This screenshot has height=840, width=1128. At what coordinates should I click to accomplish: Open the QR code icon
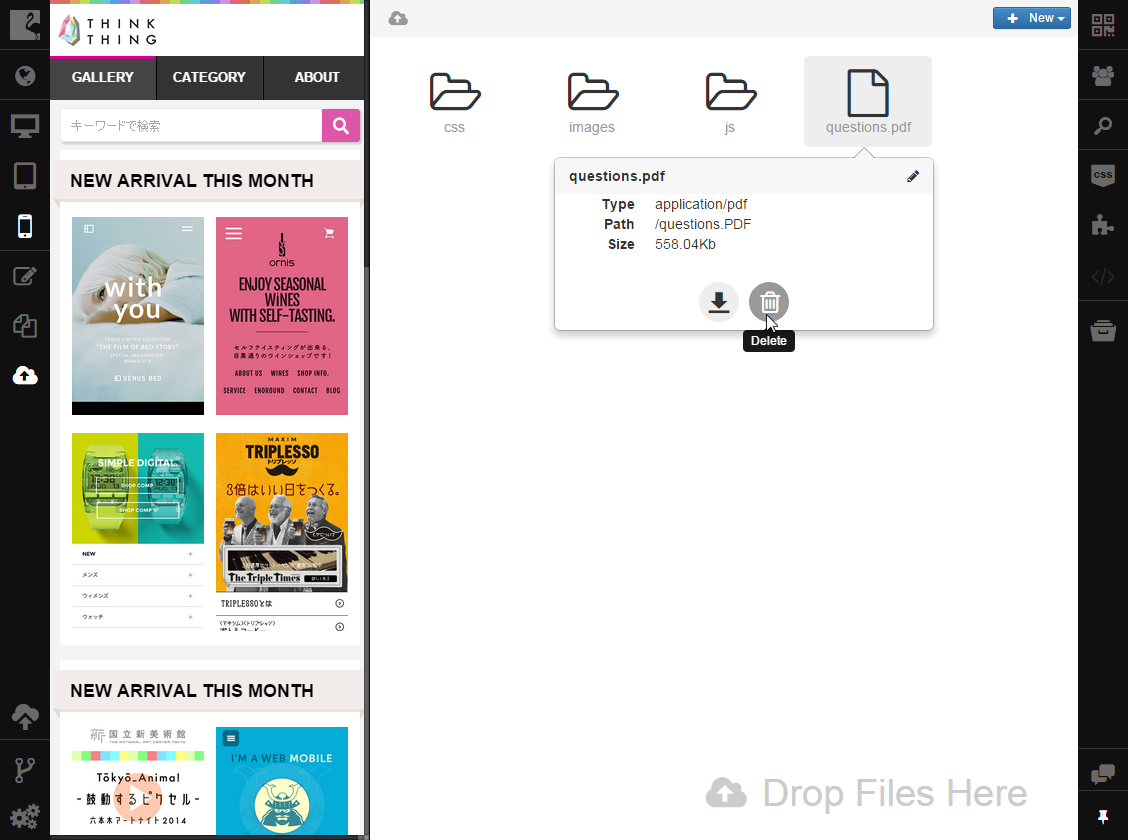(1103, 25)
